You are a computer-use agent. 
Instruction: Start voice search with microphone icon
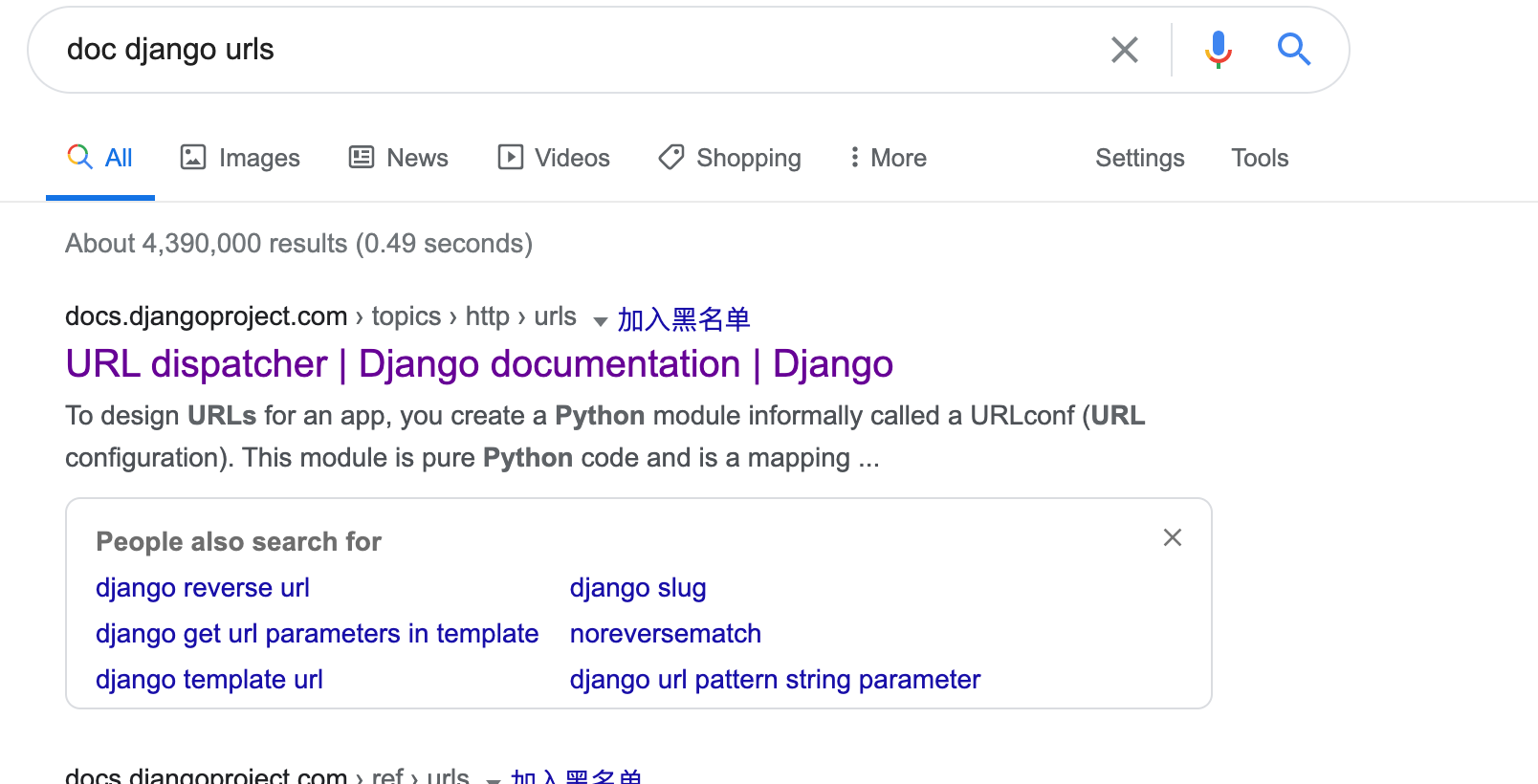pos(1218,50)
